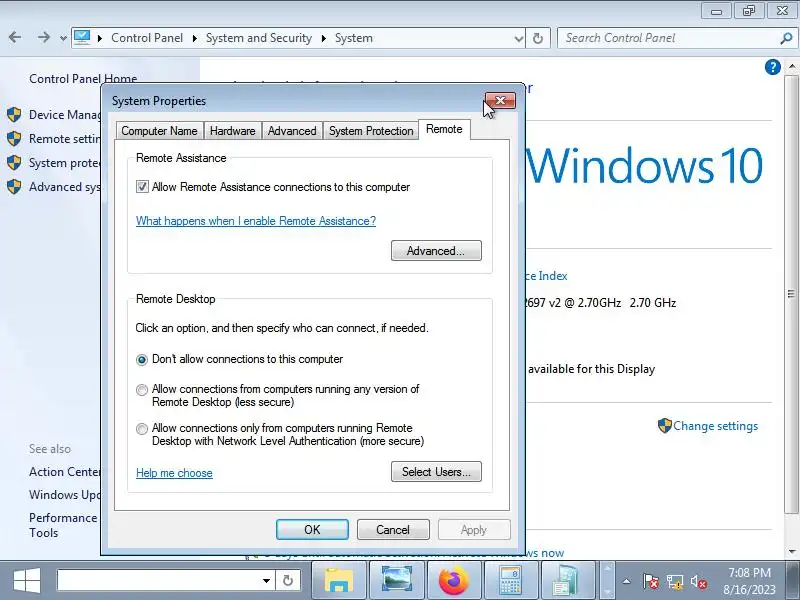The width and height of the screenshot is (800, 600).
Task: Open photo viewer taskbar icon
Action: [x=397, y=580]
